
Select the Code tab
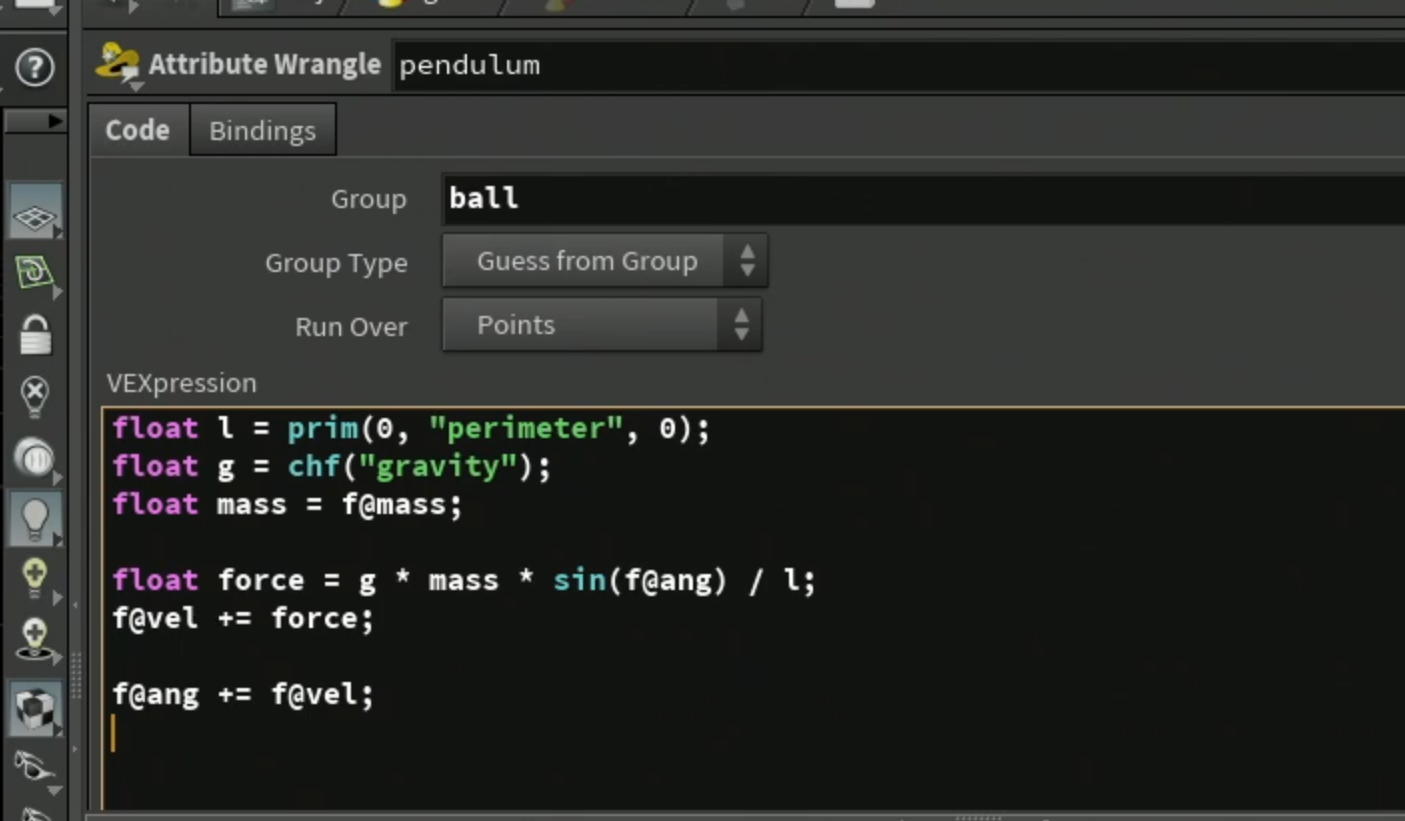click(138, 130)
